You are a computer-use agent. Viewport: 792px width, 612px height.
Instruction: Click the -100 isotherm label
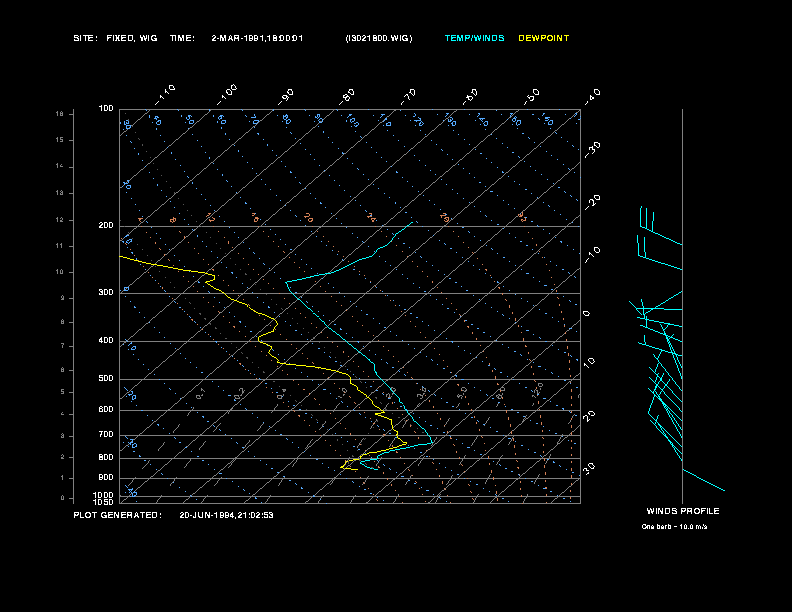[x=227, y=95]
